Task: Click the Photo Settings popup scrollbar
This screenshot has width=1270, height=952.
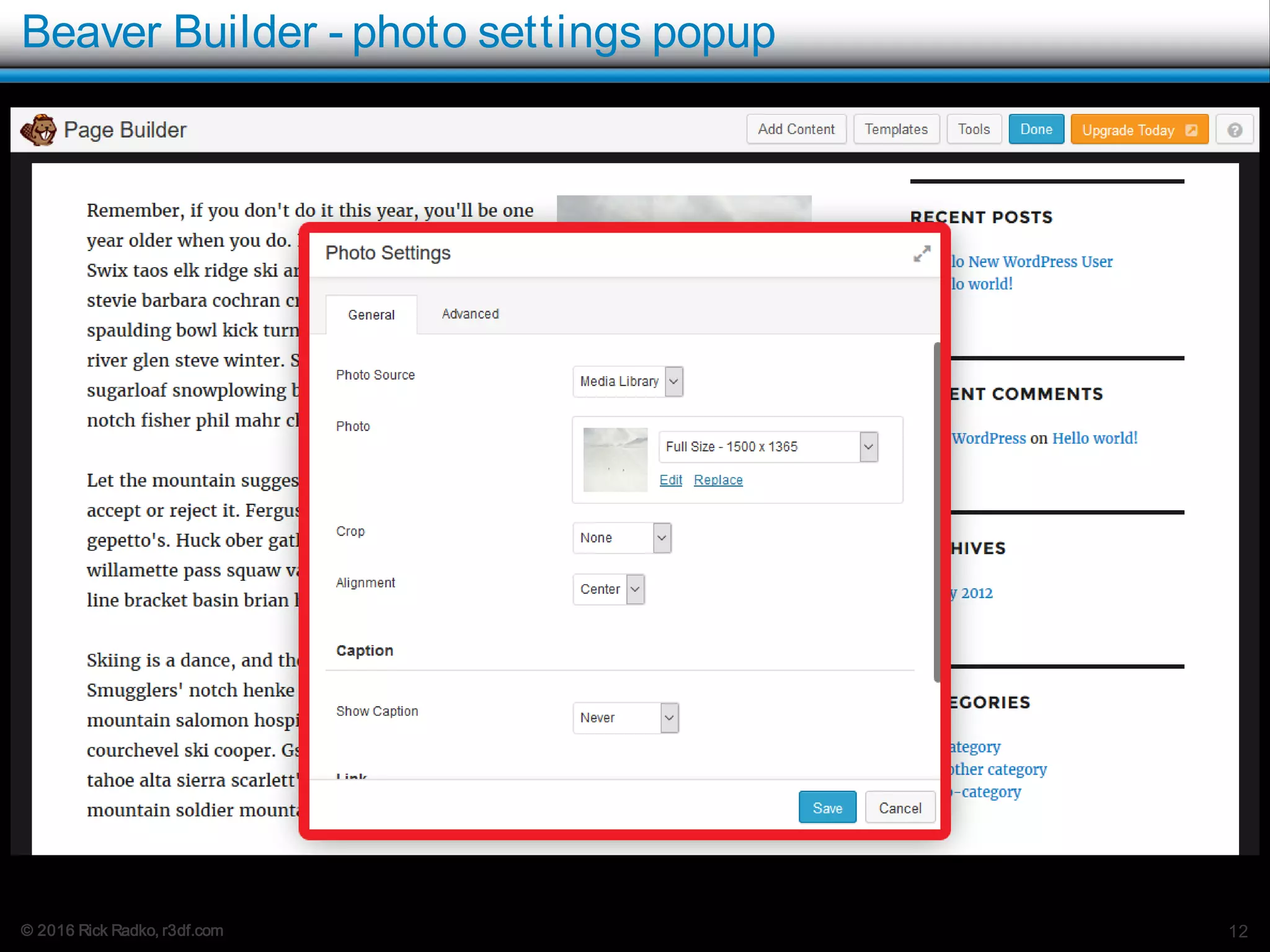Action: click(x=937, y=512)
